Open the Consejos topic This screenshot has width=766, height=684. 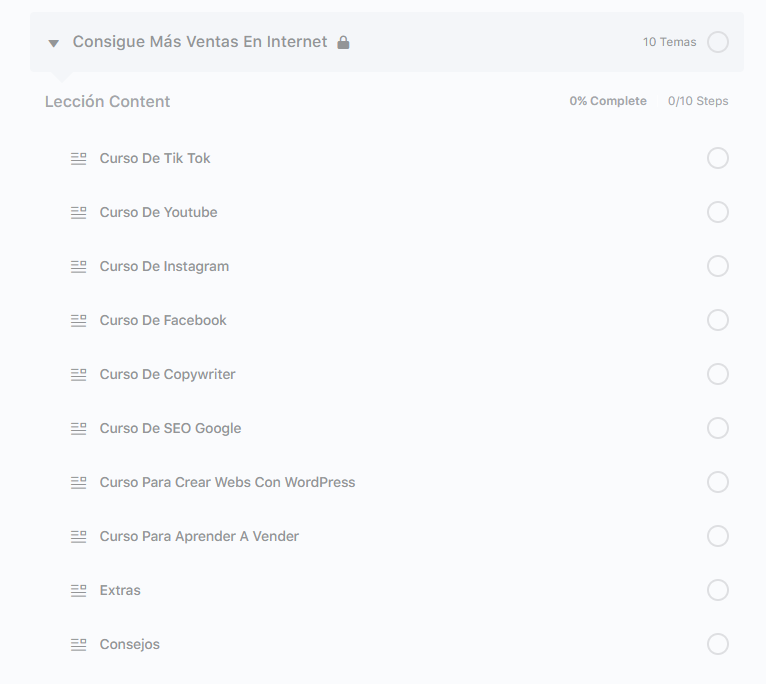[129, 644]
